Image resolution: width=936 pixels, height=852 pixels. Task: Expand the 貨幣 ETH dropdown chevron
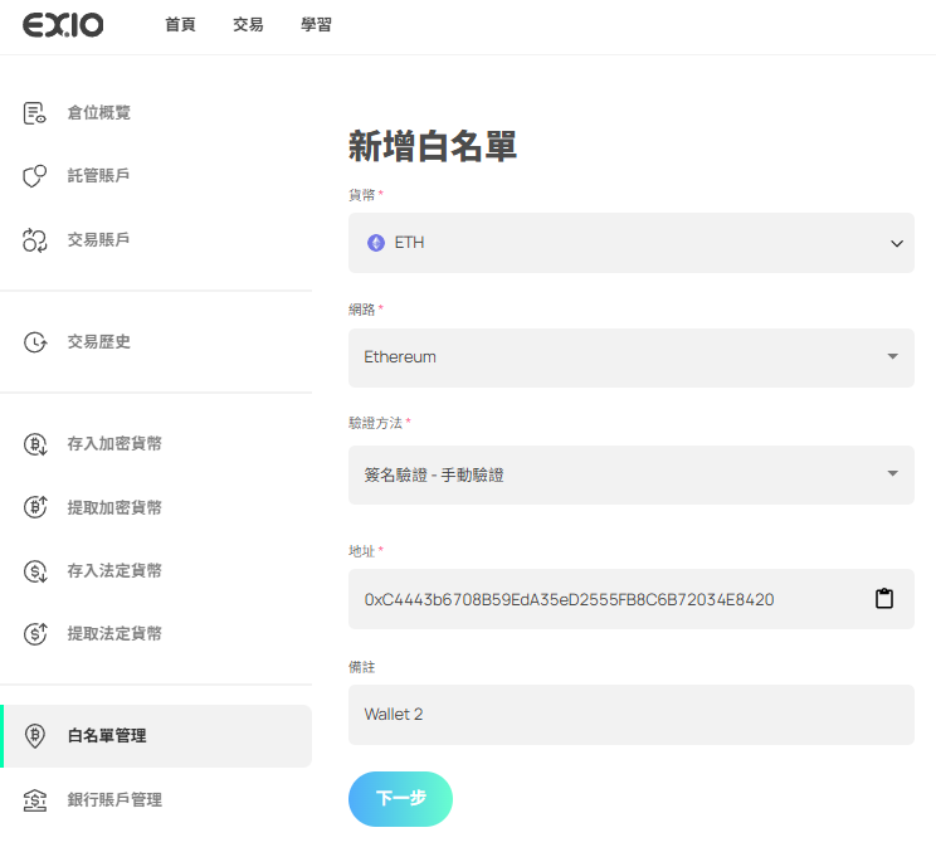(x=896, y=243)
